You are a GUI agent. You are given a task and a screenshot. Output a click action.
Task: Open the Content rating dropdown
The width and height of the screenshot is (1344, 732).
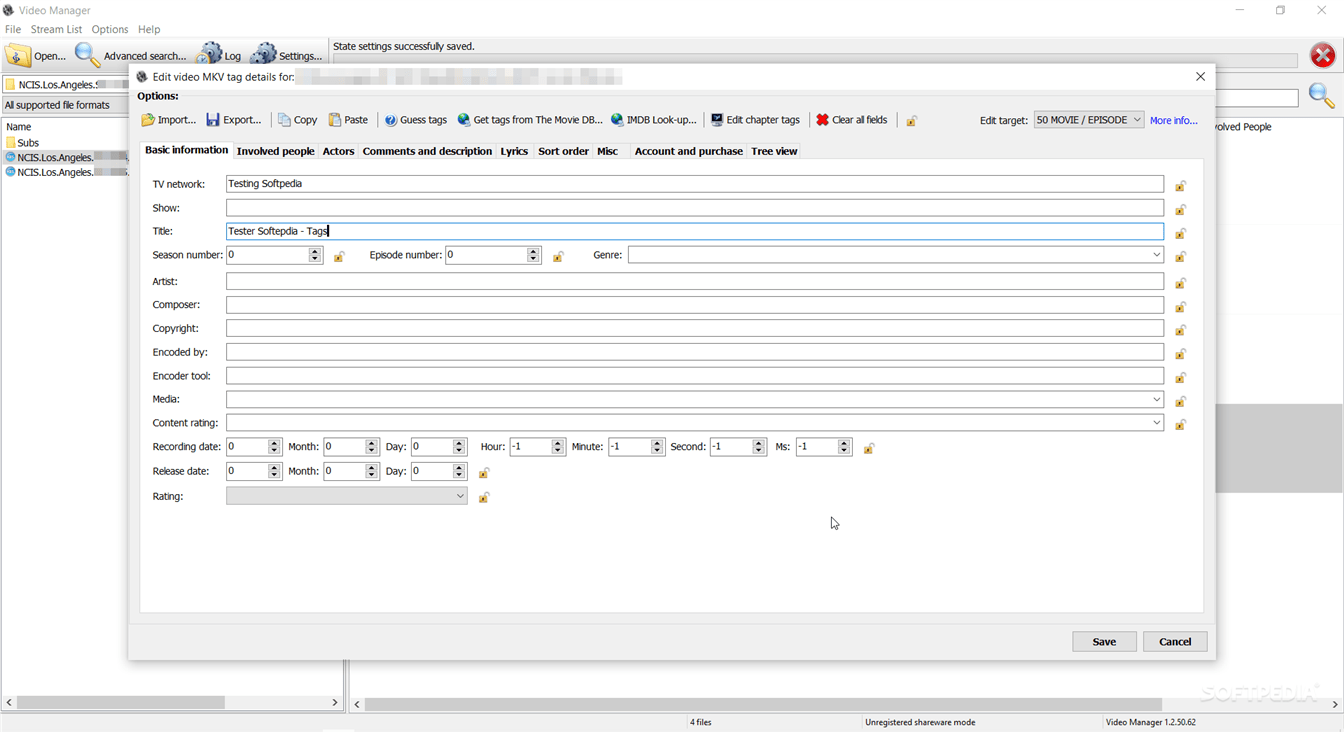[1157, 422]
